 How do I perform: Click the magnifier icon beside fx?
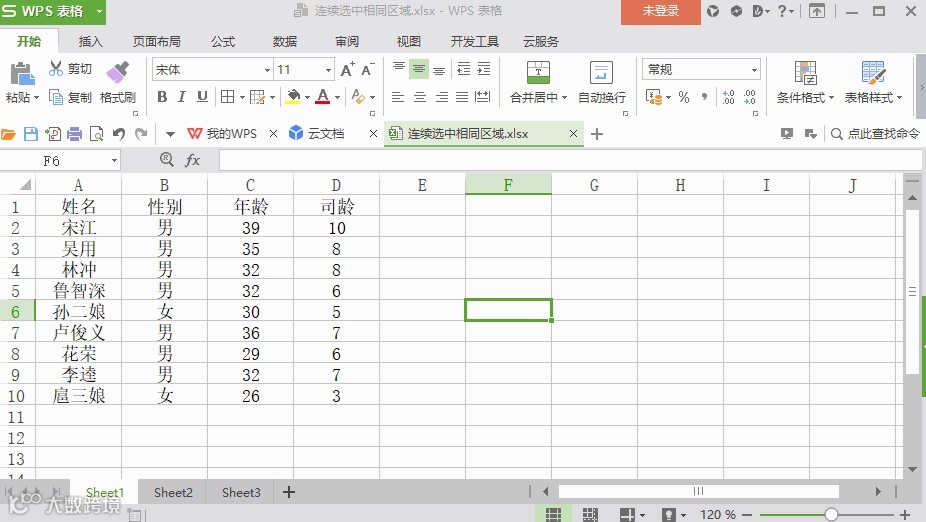point(167,159)
